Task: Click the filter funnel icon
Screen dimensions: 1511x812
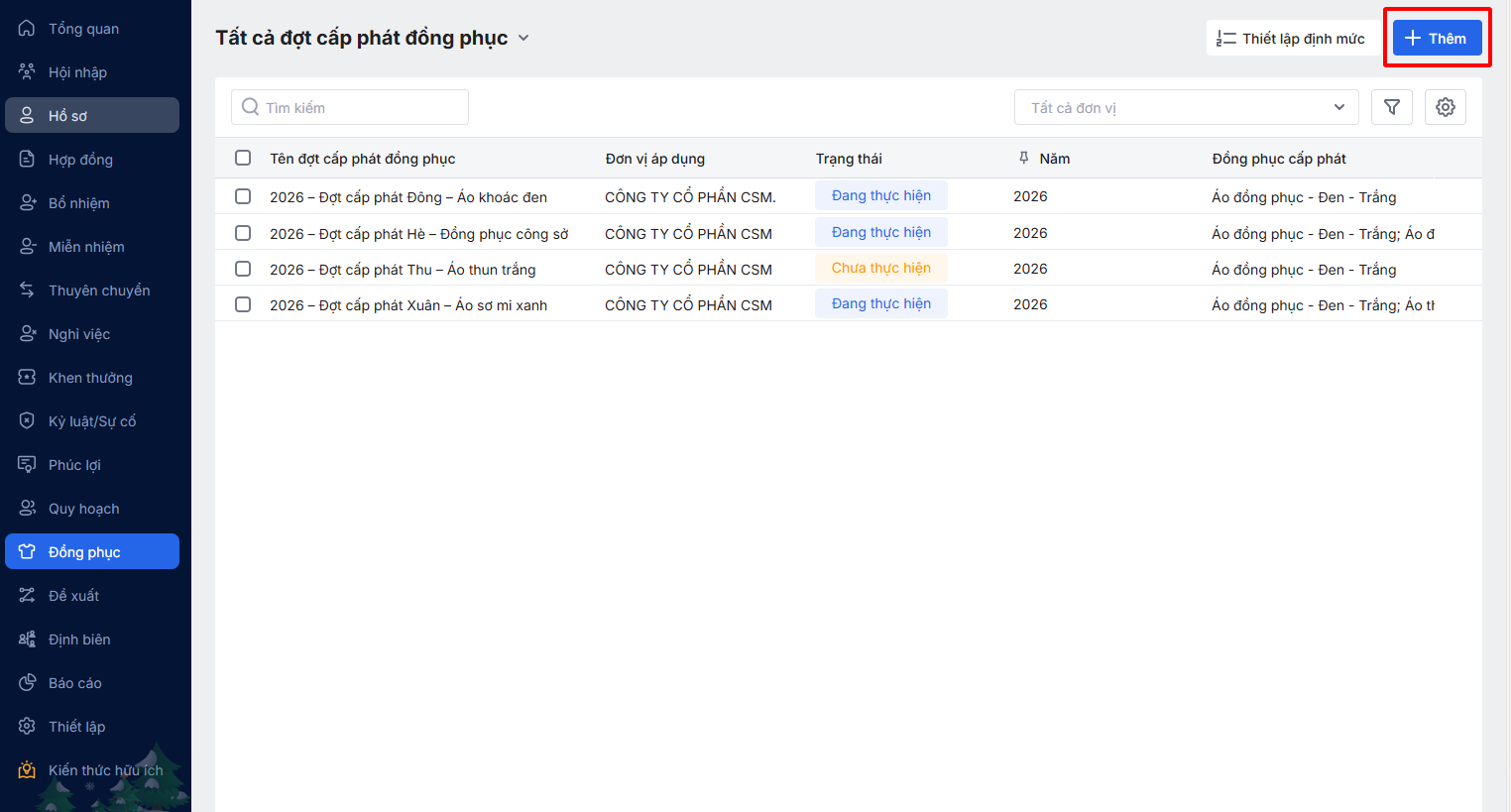Action: [x=1391, y=107]
